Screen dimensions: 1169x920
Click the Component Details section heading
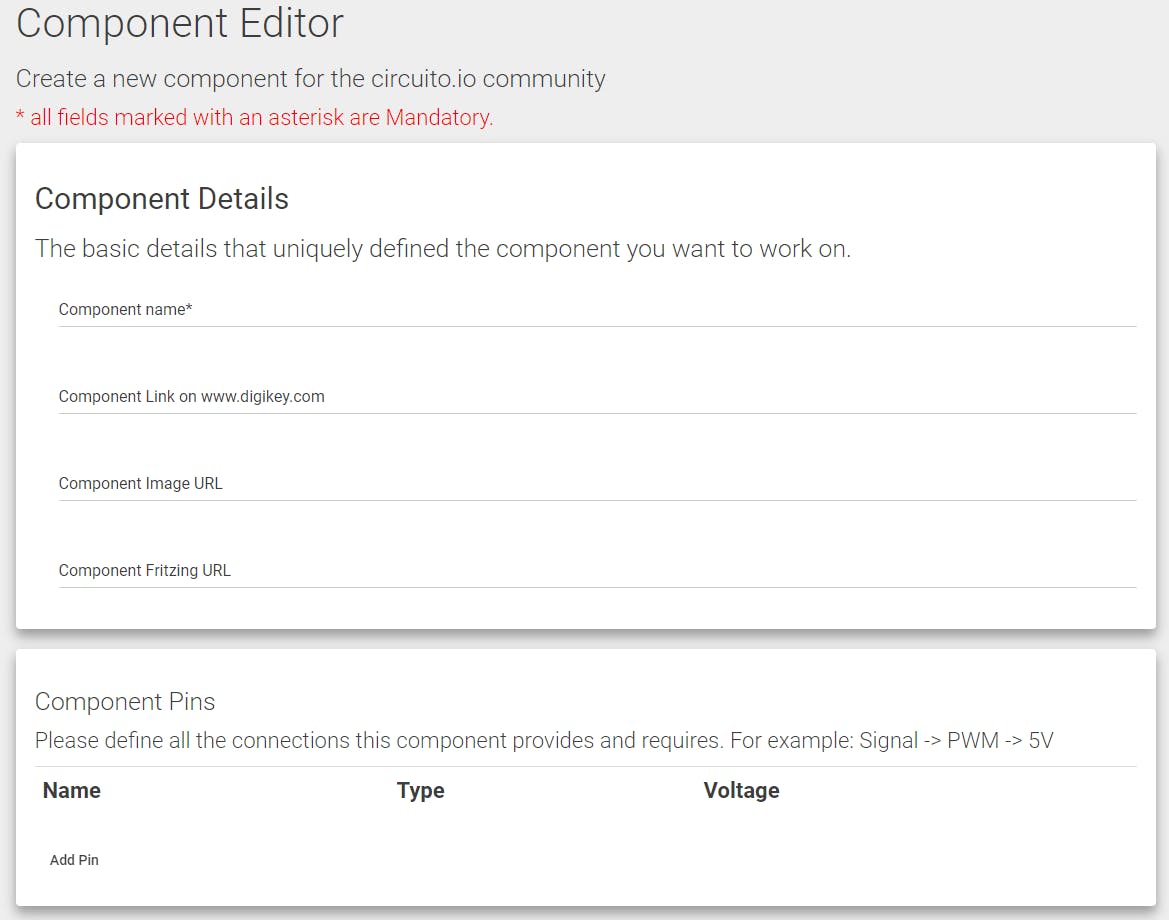(x=162, y=199)
